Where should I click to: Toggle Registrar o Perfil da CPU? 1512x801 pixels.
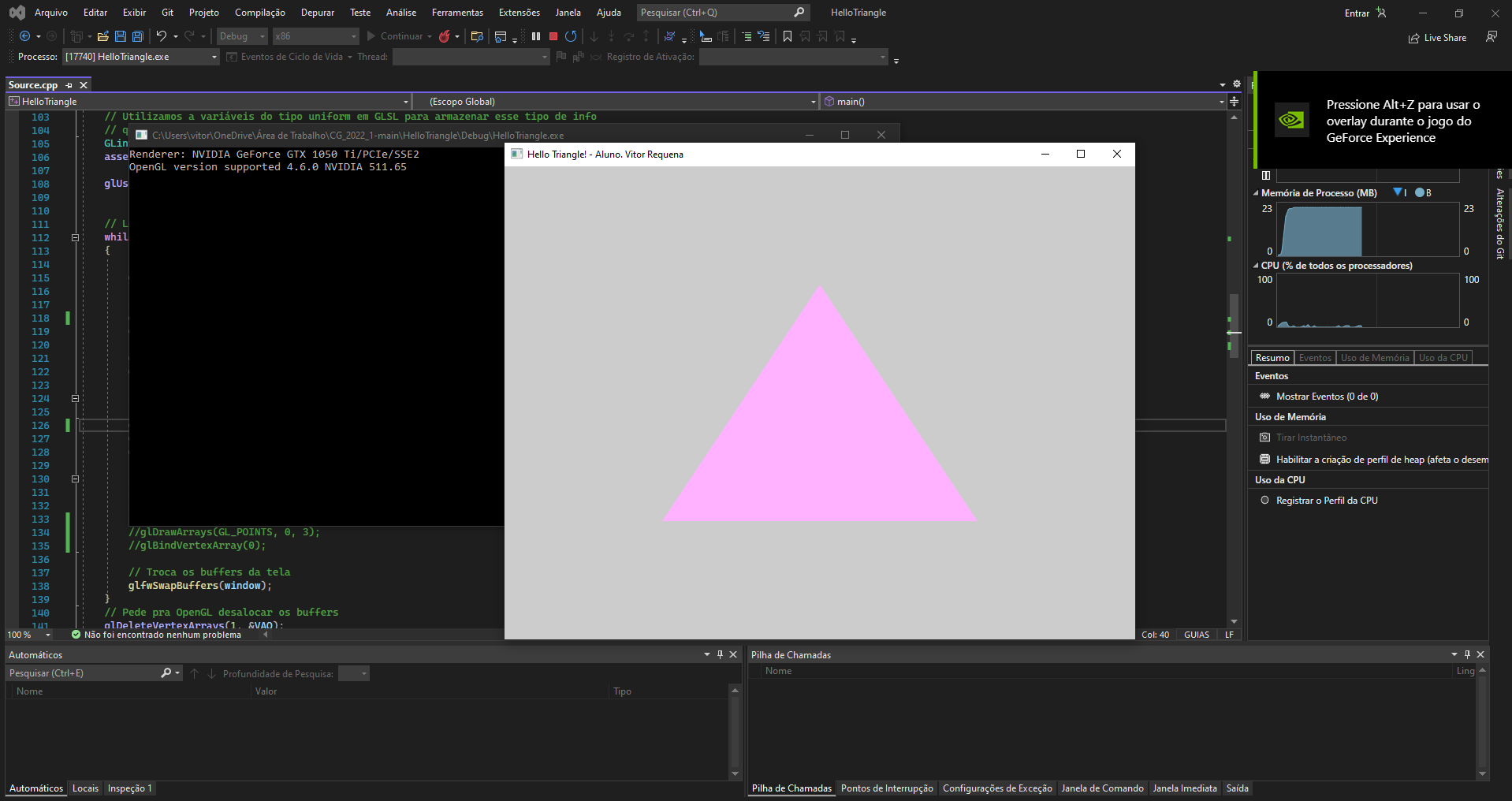tap(1319, 501)
